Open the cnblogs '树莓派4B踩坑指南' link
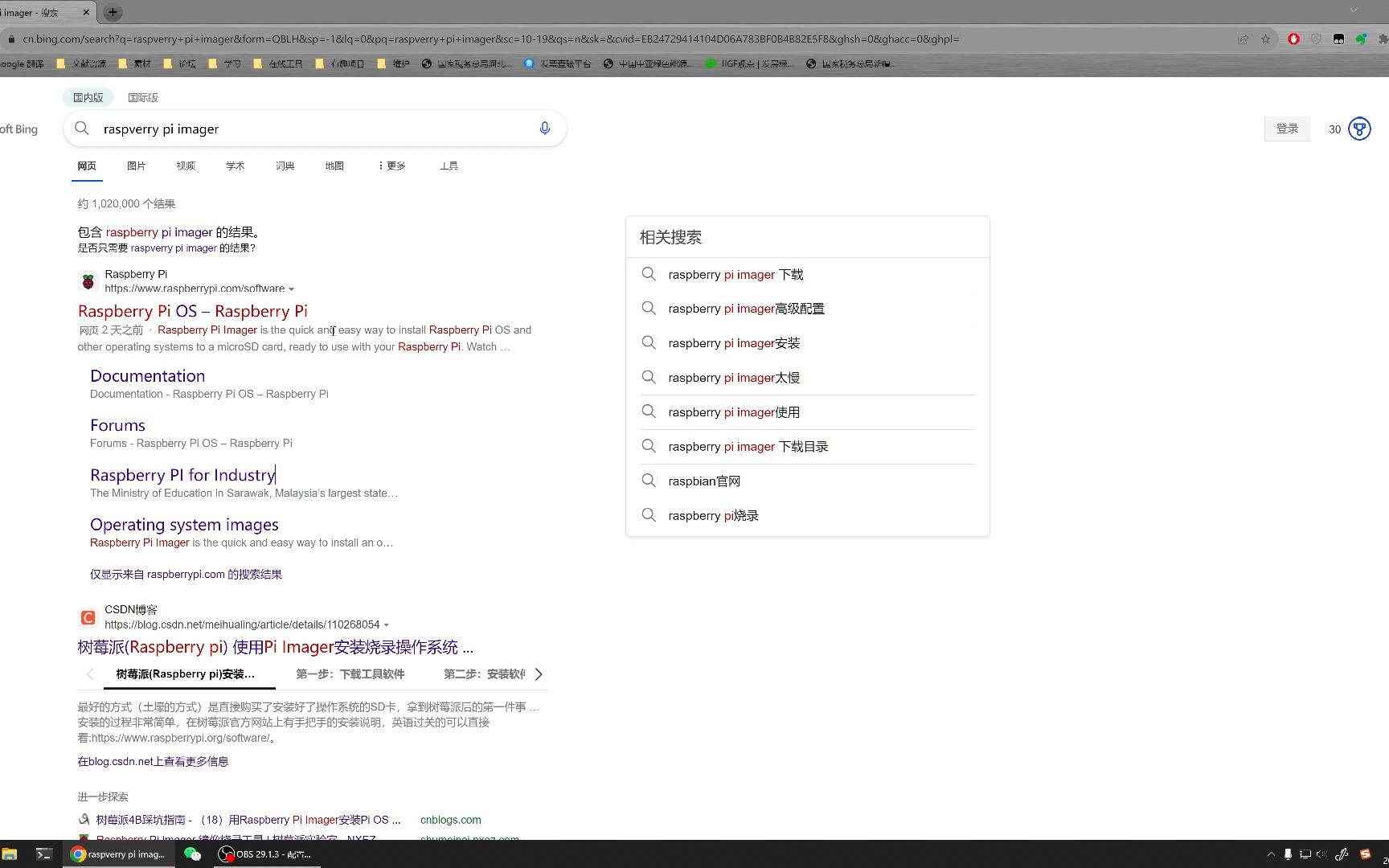 [248, 820]
